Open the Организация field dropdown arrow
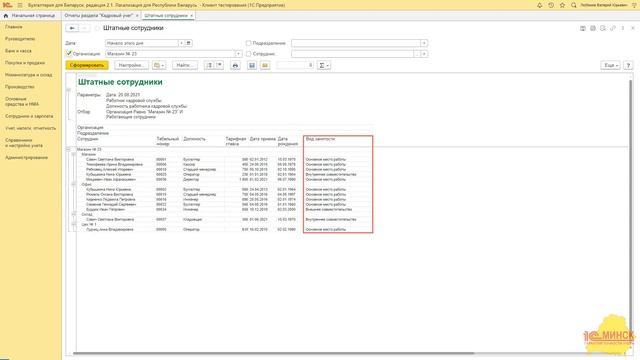Viewport: 640px width, 360px height. coord(238,54)
